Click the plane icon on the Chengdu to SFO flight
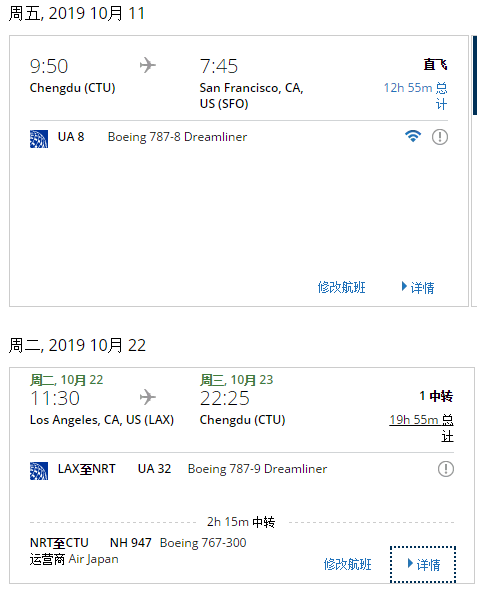Image resolution: width=477 pixels, height=599 pixels. [147, 65]
